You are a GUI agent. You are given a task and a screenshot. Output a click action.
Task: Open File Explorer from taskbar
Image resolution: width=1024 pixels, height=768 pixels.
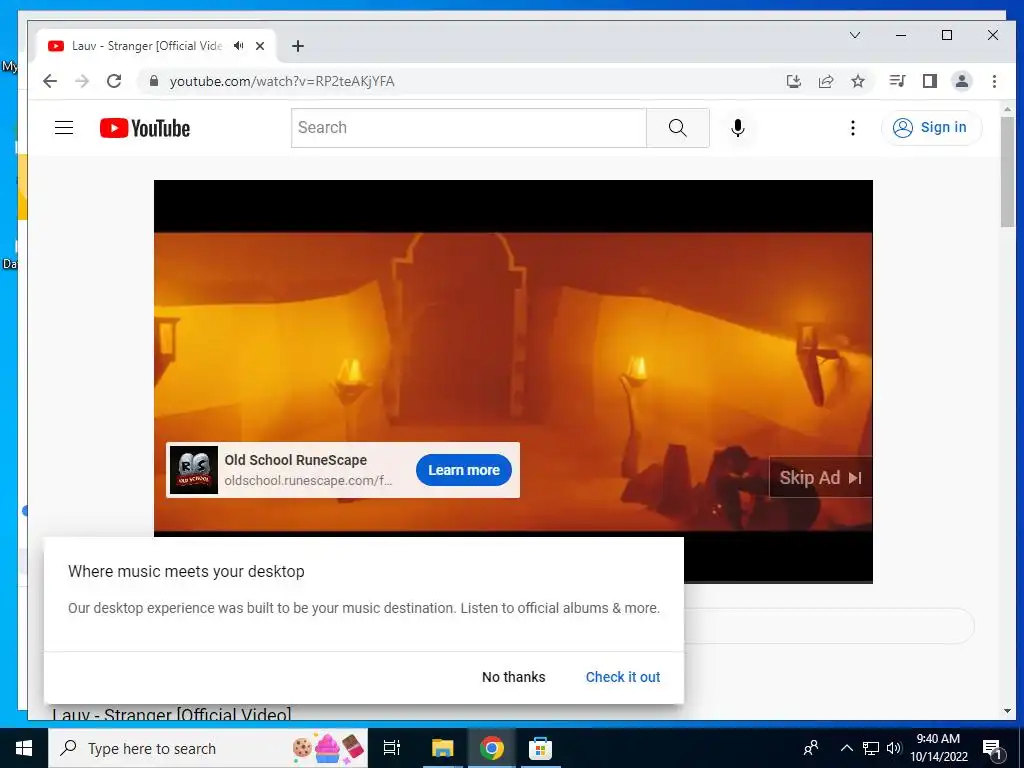pyautogui.click(x=442, y=748)
